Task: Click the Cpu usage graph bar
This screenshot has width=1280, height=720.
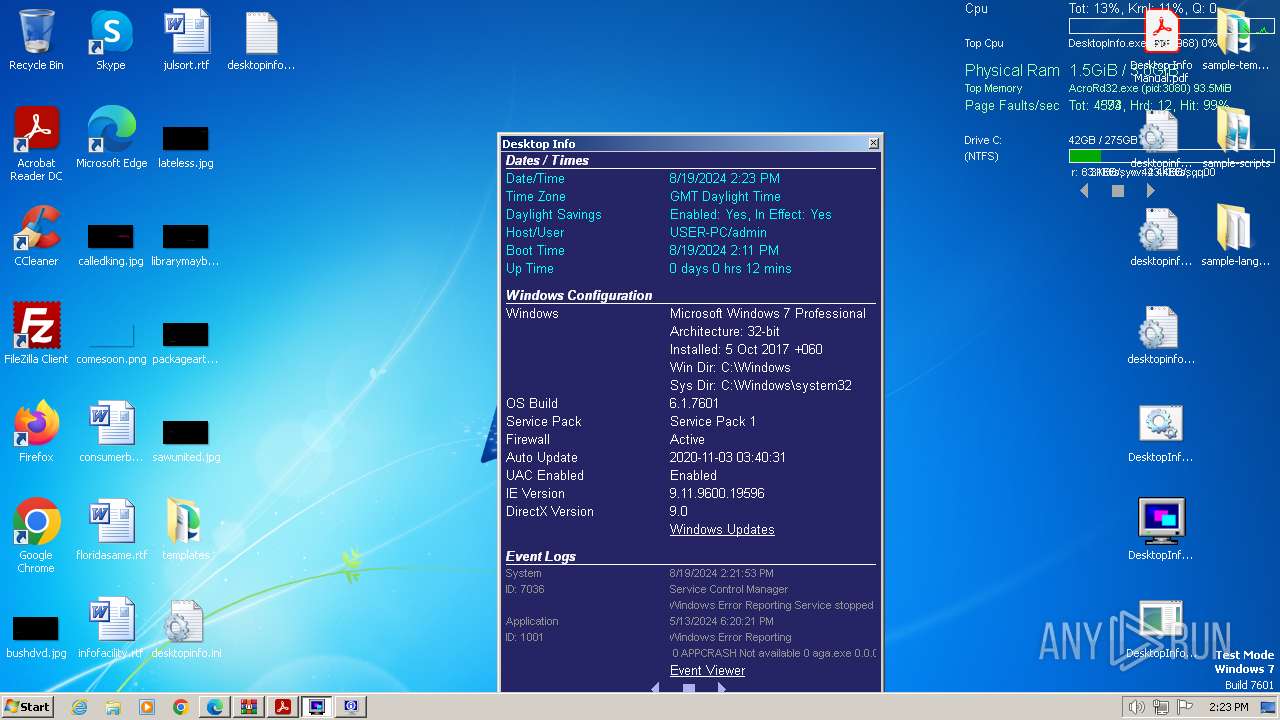Action: (x=1171, y=27)
